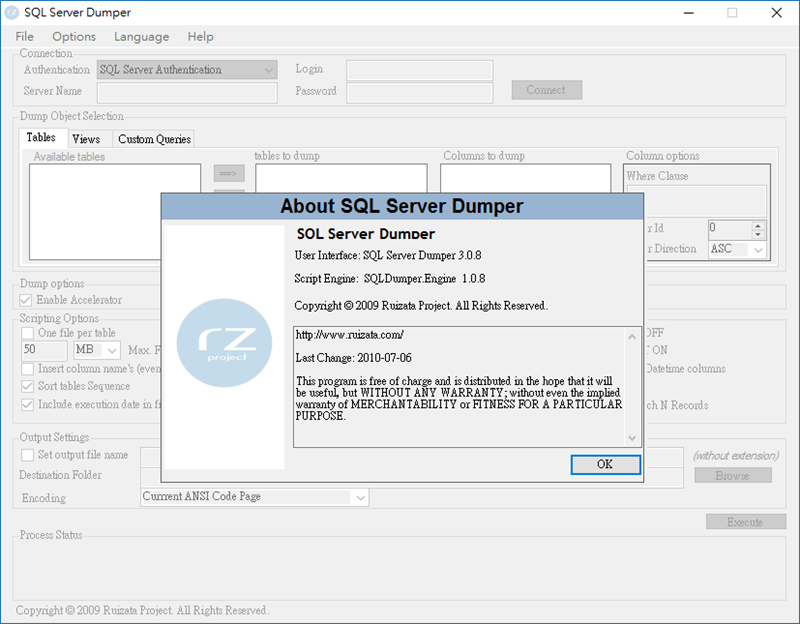Minimize the SQL Server Dumper window
This screenshot has height=624, width=800.
coord(689,13)
